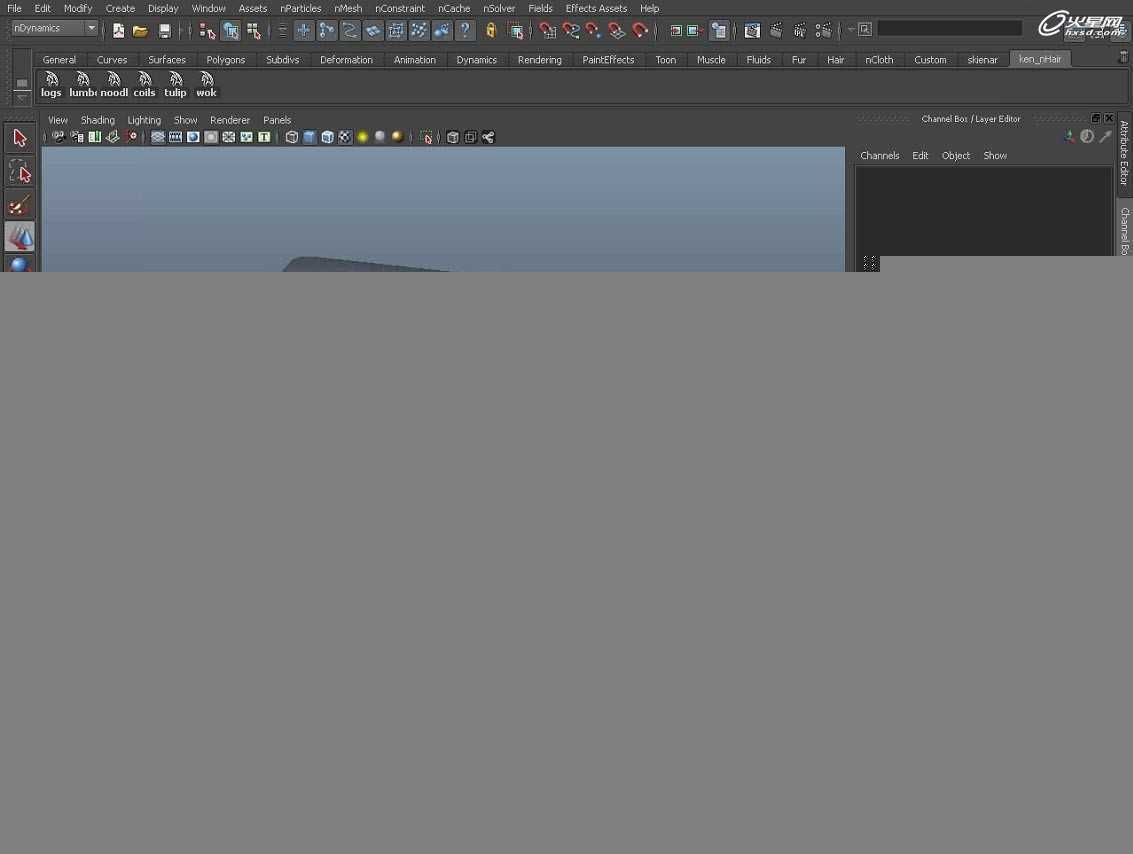Click the lumber shelf button
This screenshot has width=1133, height=854.
coord(82,85)
